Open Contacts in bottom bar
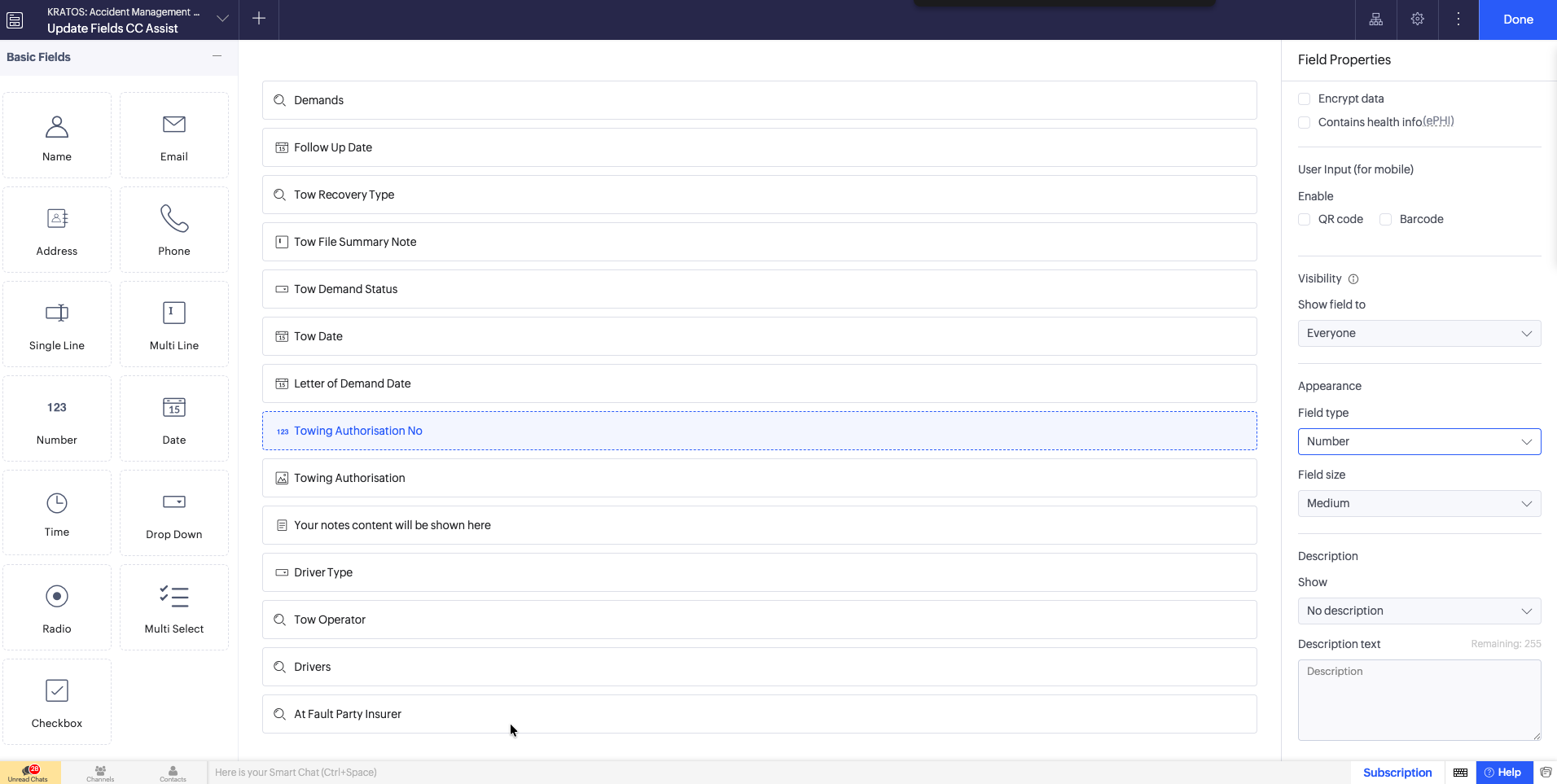1557x784 pixels. pos(173,773)
